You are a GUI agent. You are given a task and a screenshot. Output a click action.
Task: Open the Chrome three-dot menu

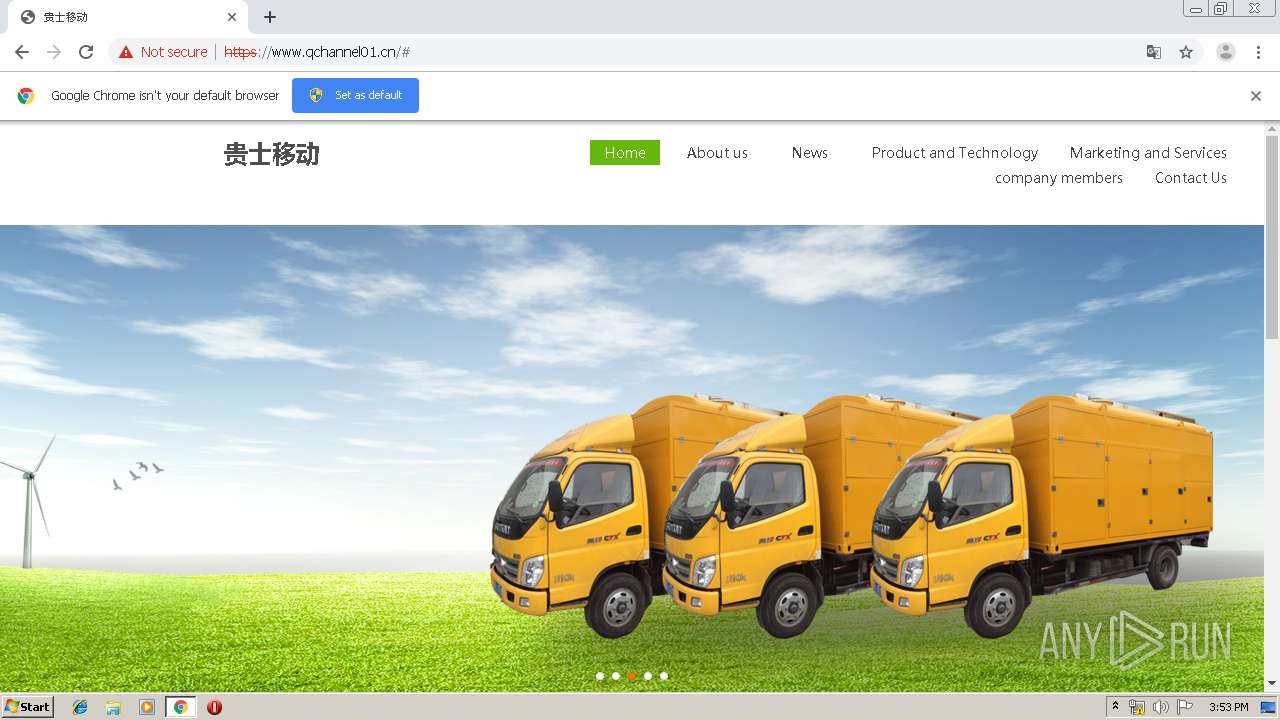coord(1258,52)
